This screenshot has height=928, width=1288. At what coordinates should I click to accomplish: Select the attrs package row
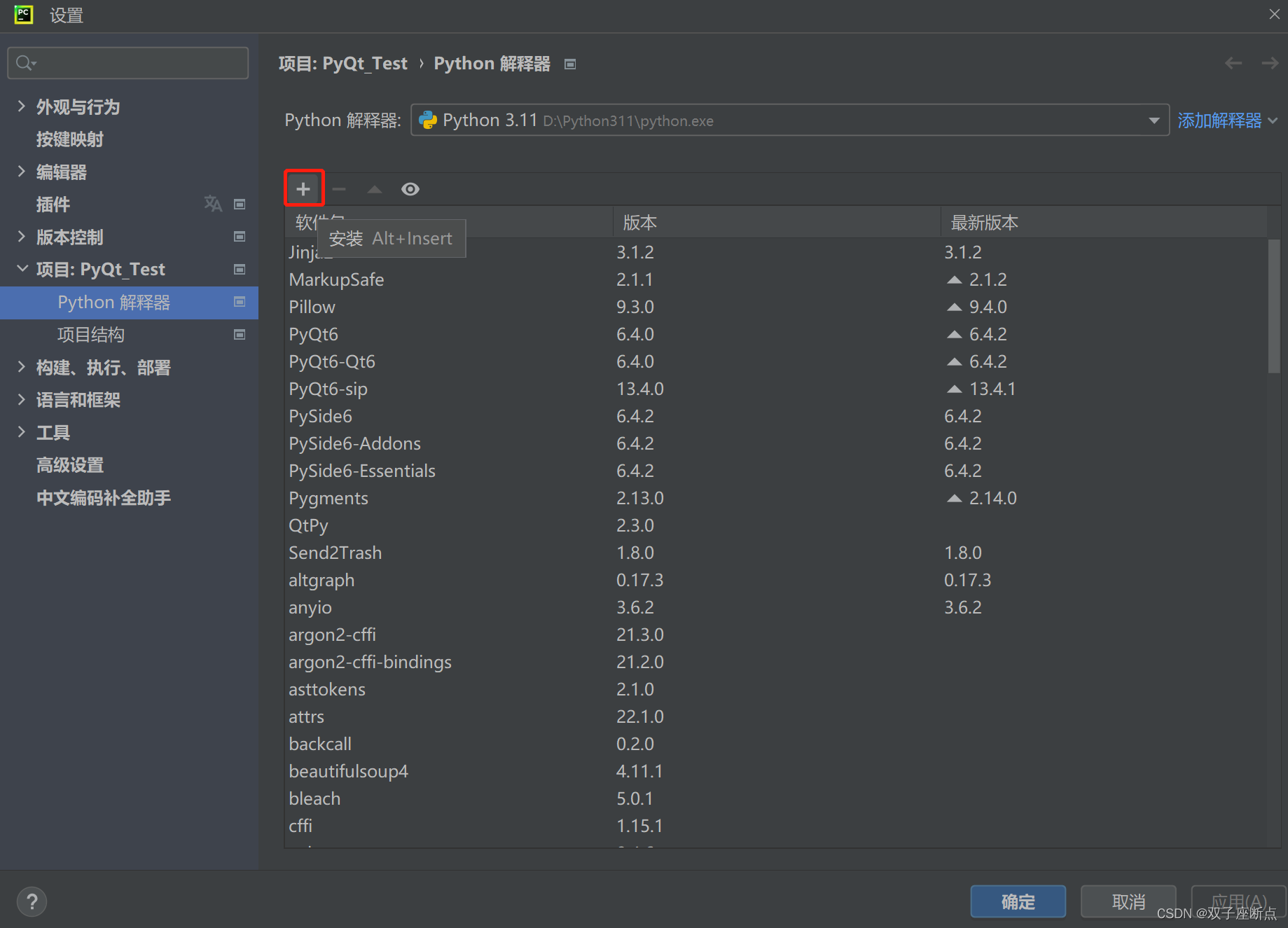point(776,716)
